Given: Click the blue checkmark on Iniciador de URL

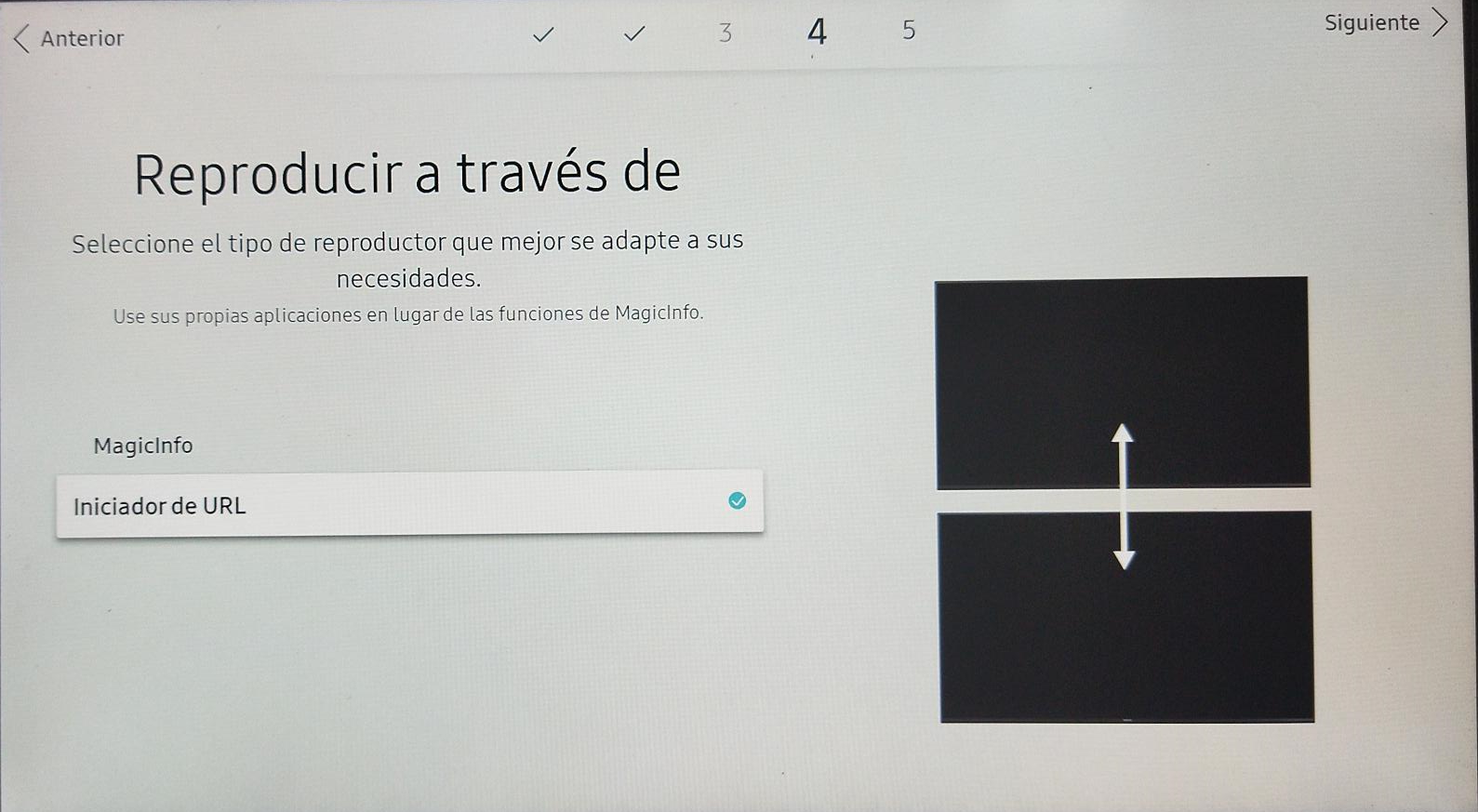Looking at the screenshot, I should tap(737, 501).
